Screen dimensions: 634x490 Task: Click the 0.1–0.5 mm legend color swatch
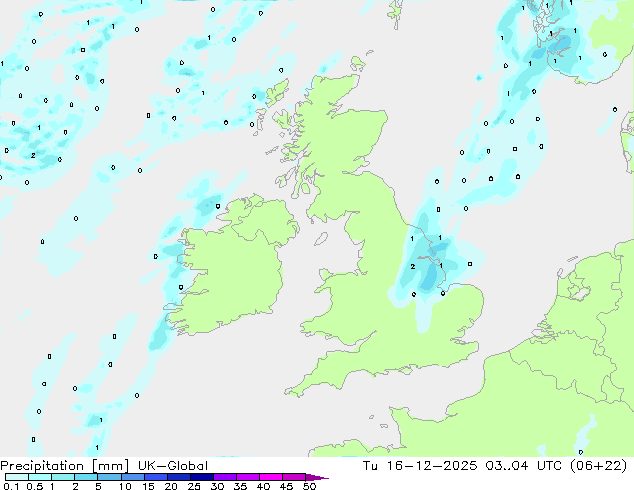tap(17, 477)
